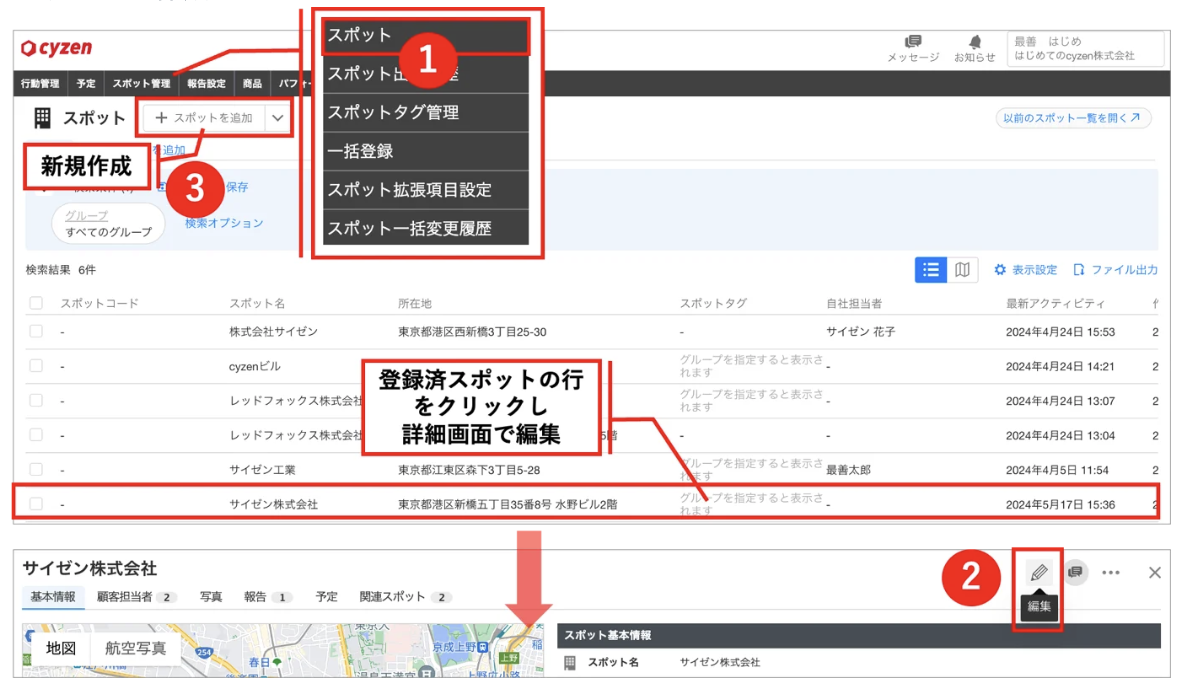Sort by 最新アクティビティ column header
The width and height of the screenshot is (1186, 694).
click(1055, 303)
